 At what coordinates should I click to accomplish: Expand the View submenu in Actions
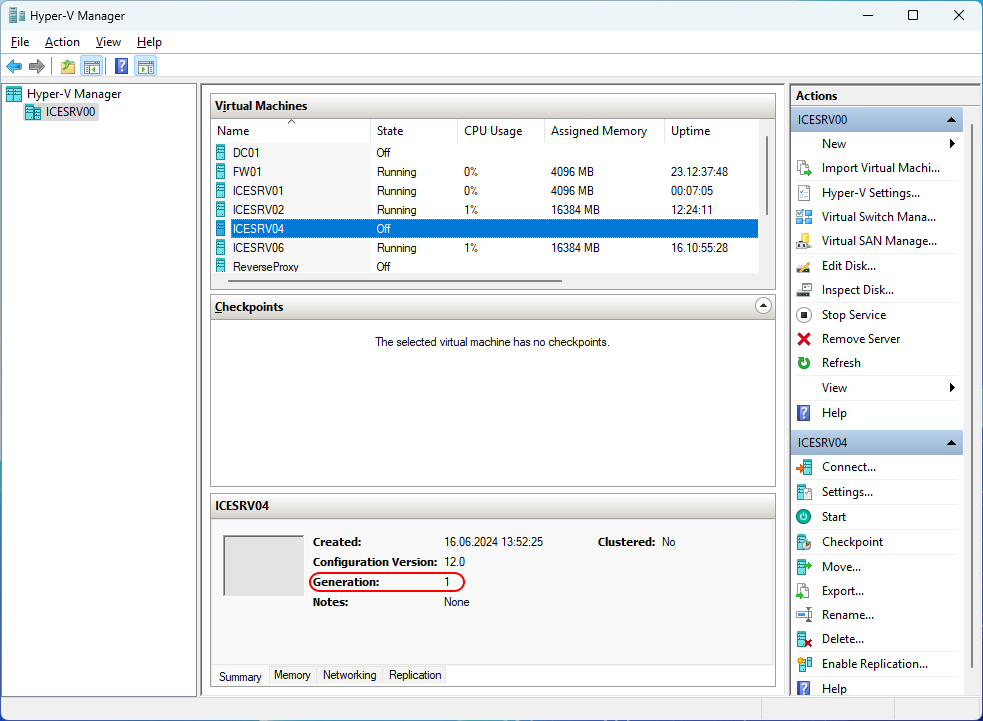pos(952,387)
